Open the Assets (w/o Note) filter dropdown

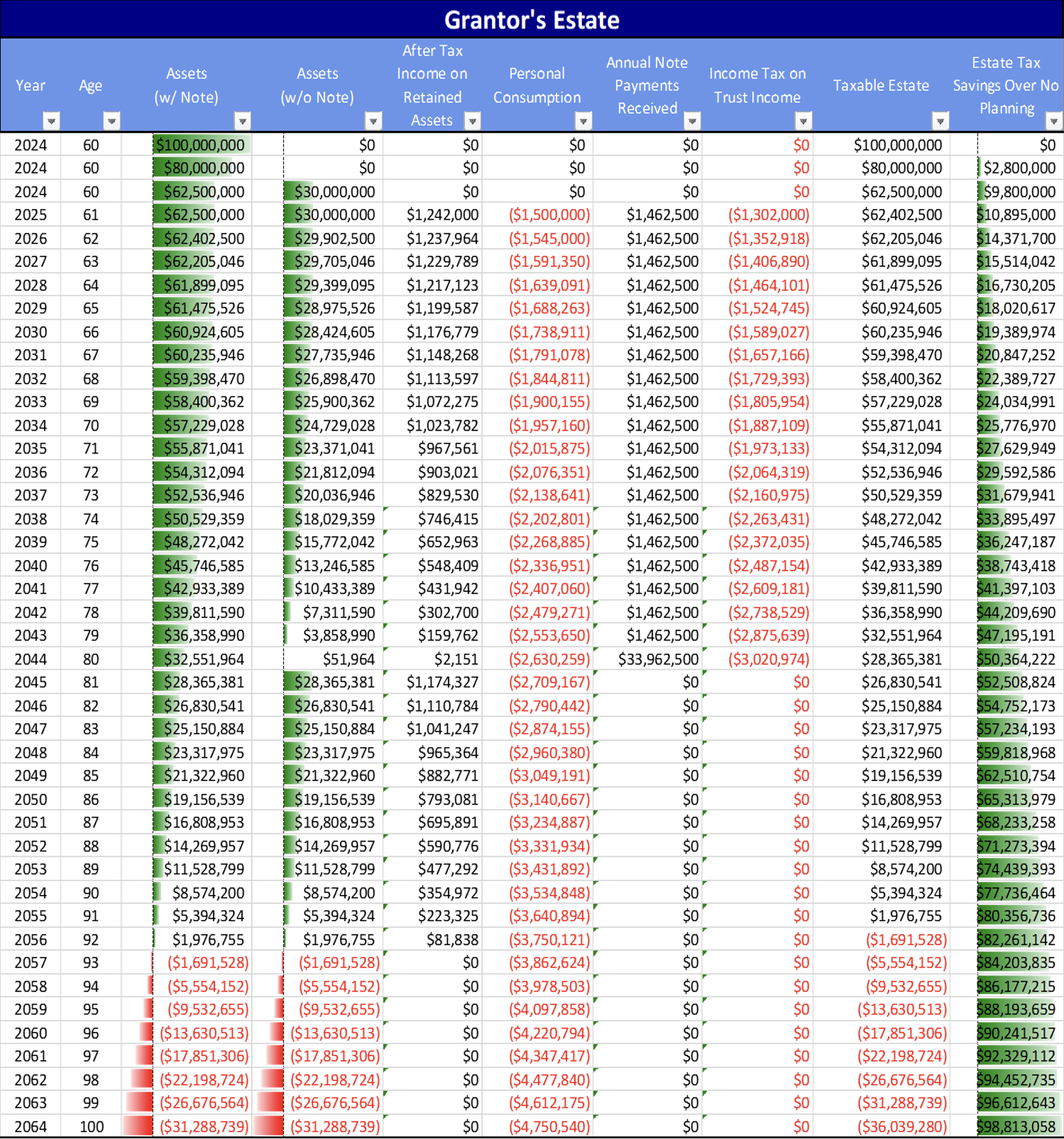[x=373, y=121]
